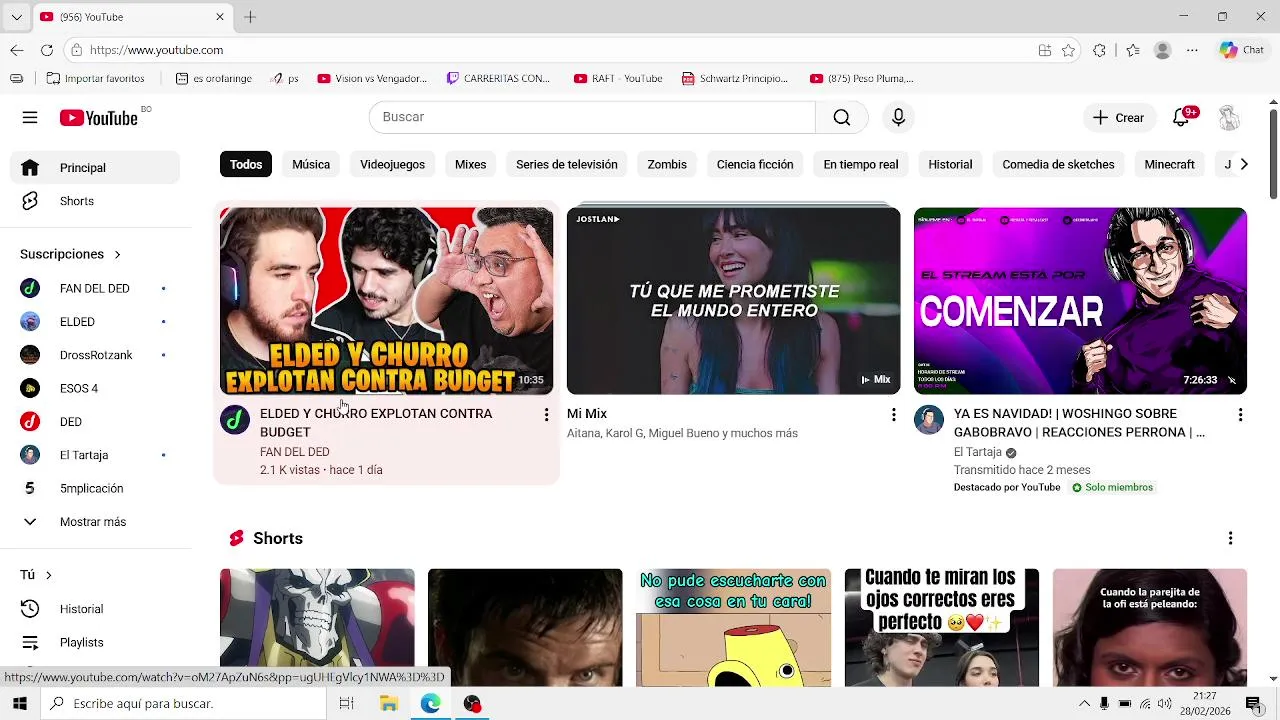Open the YouTube account avatar menu
The image size is (1280, 720).
click(x=1229, y=117)
